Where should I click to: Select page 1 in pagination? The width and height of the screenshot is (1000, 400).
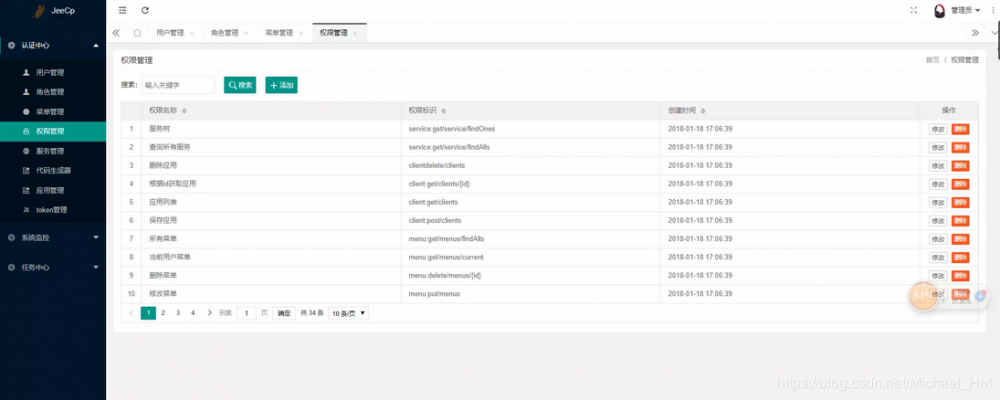(x=148, y=313)
